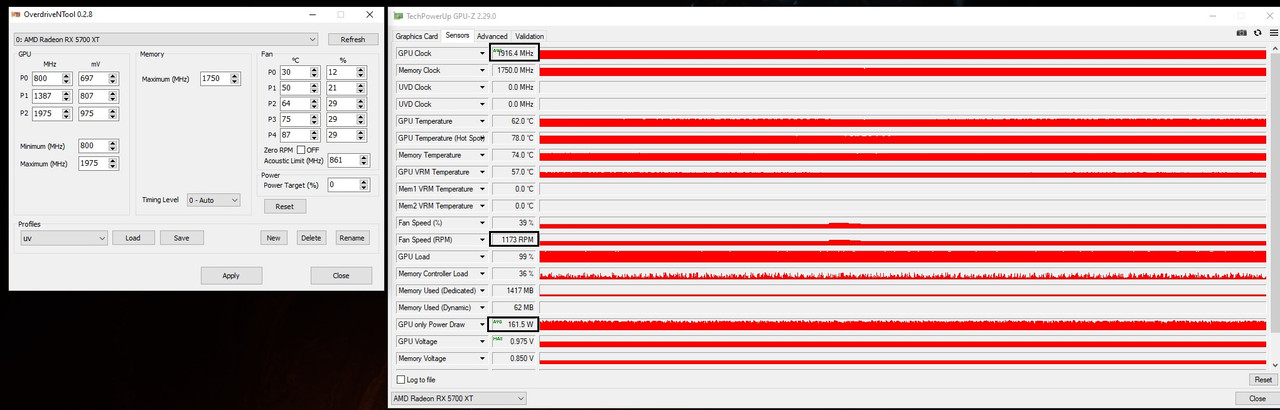Screen dimensions: 1280x410
Task: Open the GPU Voltage sensor dropdown arrow
Action: coord(483,341)
